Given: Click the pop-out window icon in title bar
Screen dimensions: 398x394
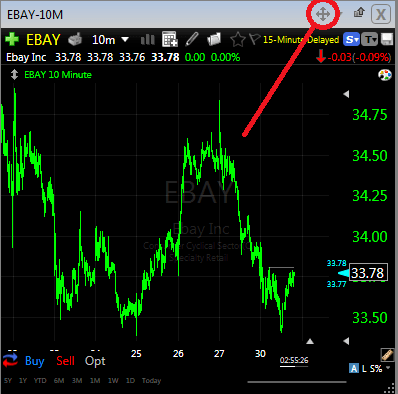Looking at the screenshot, I should click(x=359, y=13).
